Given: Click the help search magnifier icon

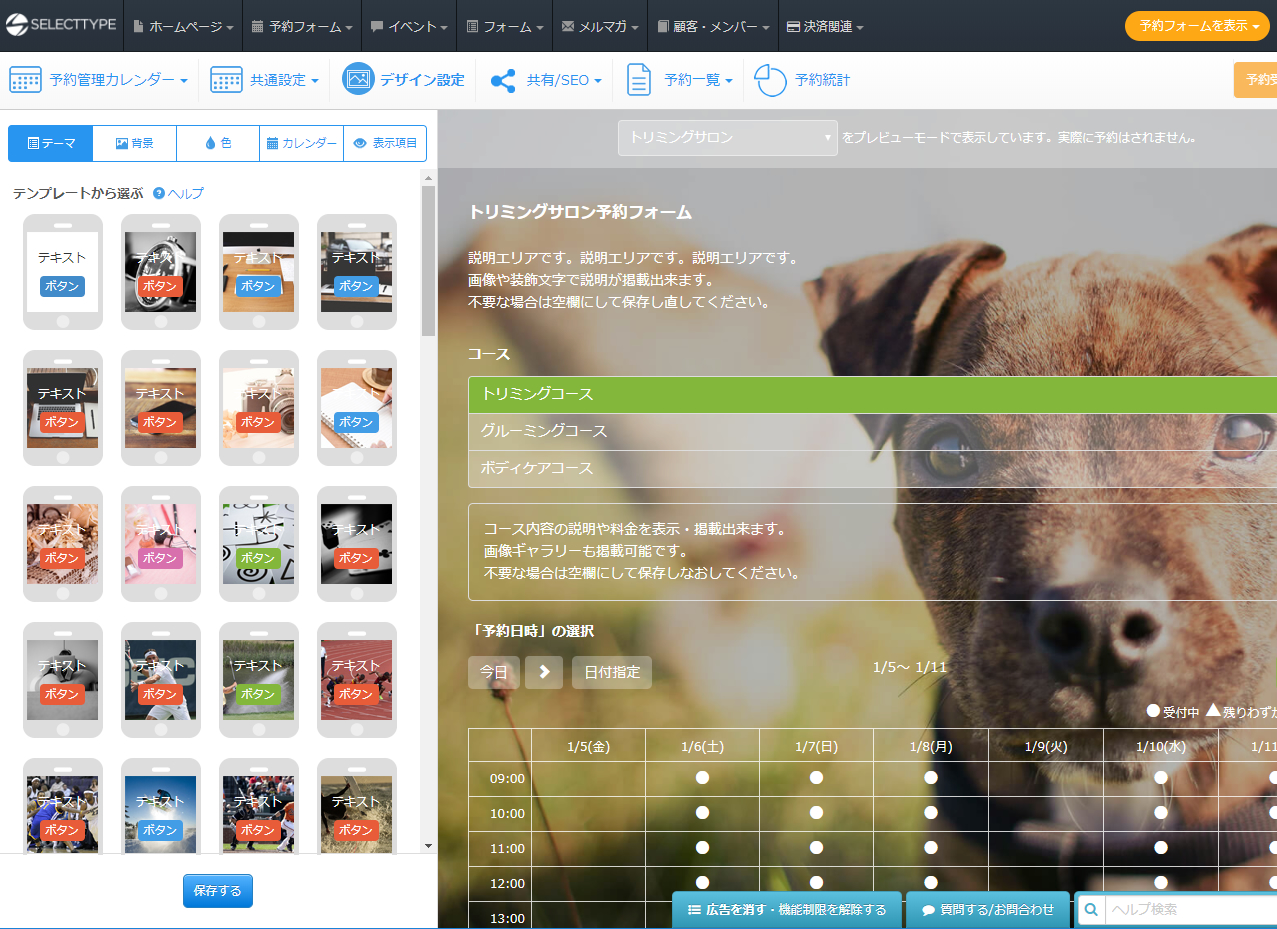Looking at the screenshot, I should tap(1091, 910).
